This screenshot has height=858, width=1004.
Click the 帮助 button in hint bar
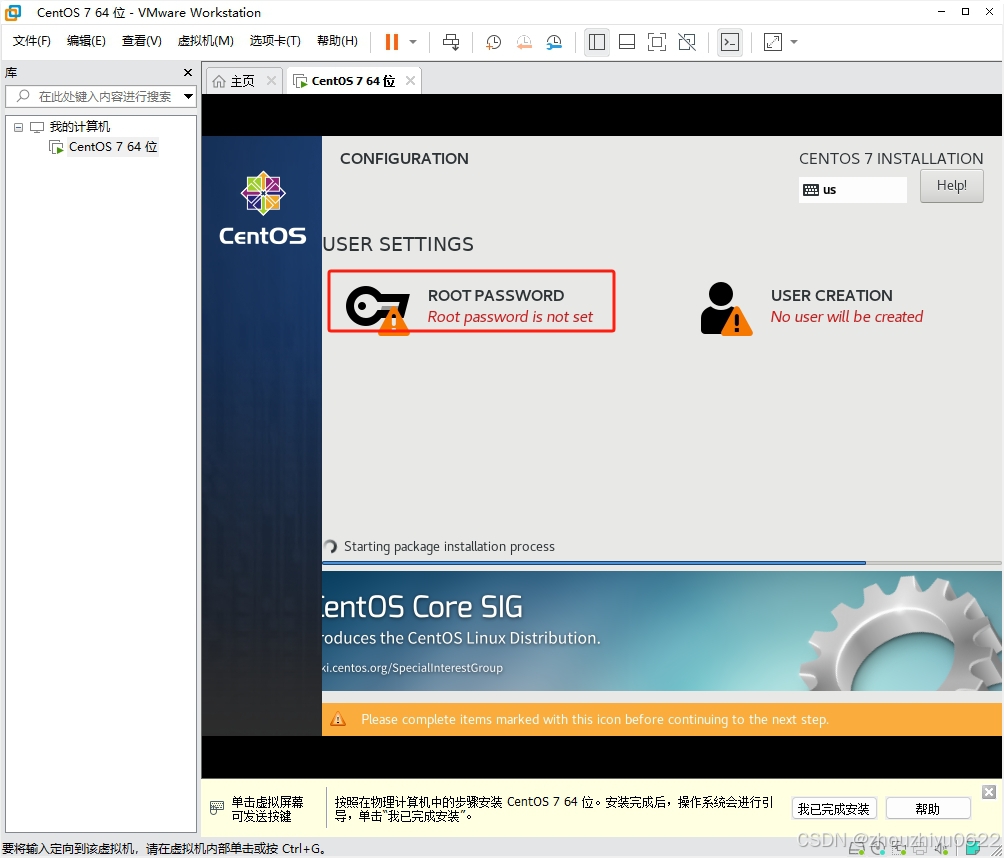928,809
